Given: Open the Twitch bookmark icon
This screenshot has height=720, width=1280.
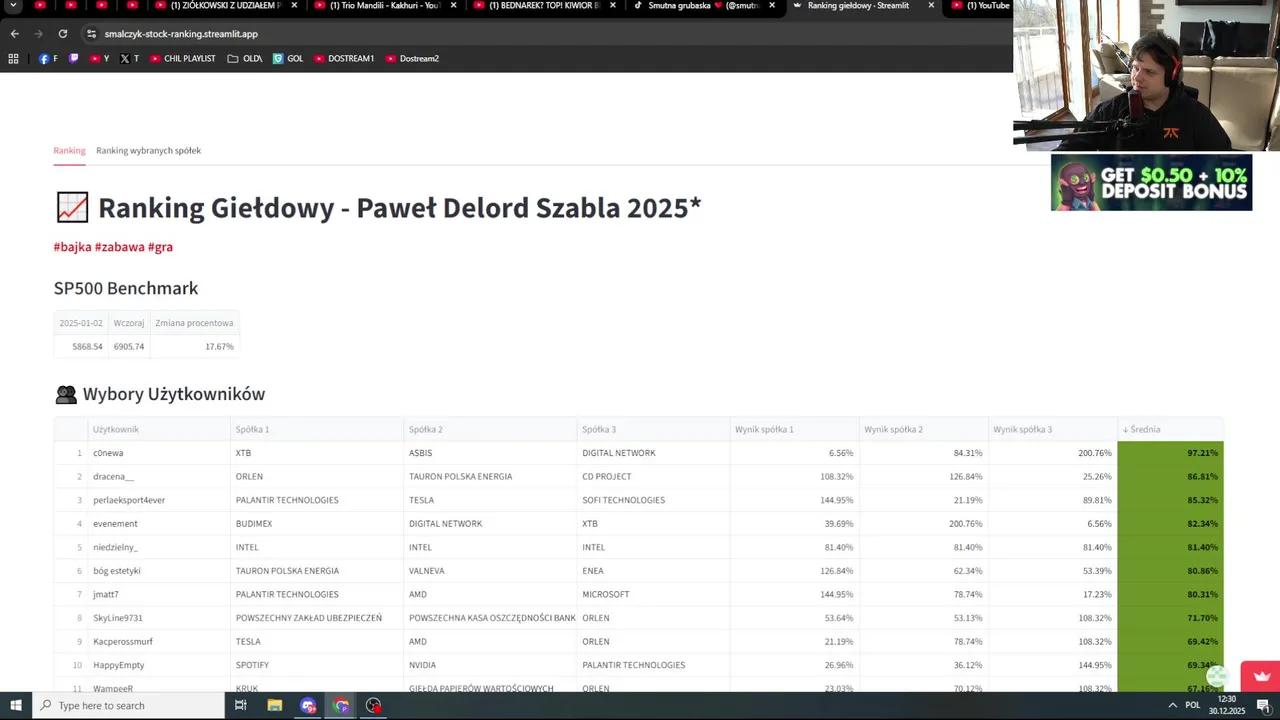Looking at the screenshot, I should 73,59.
